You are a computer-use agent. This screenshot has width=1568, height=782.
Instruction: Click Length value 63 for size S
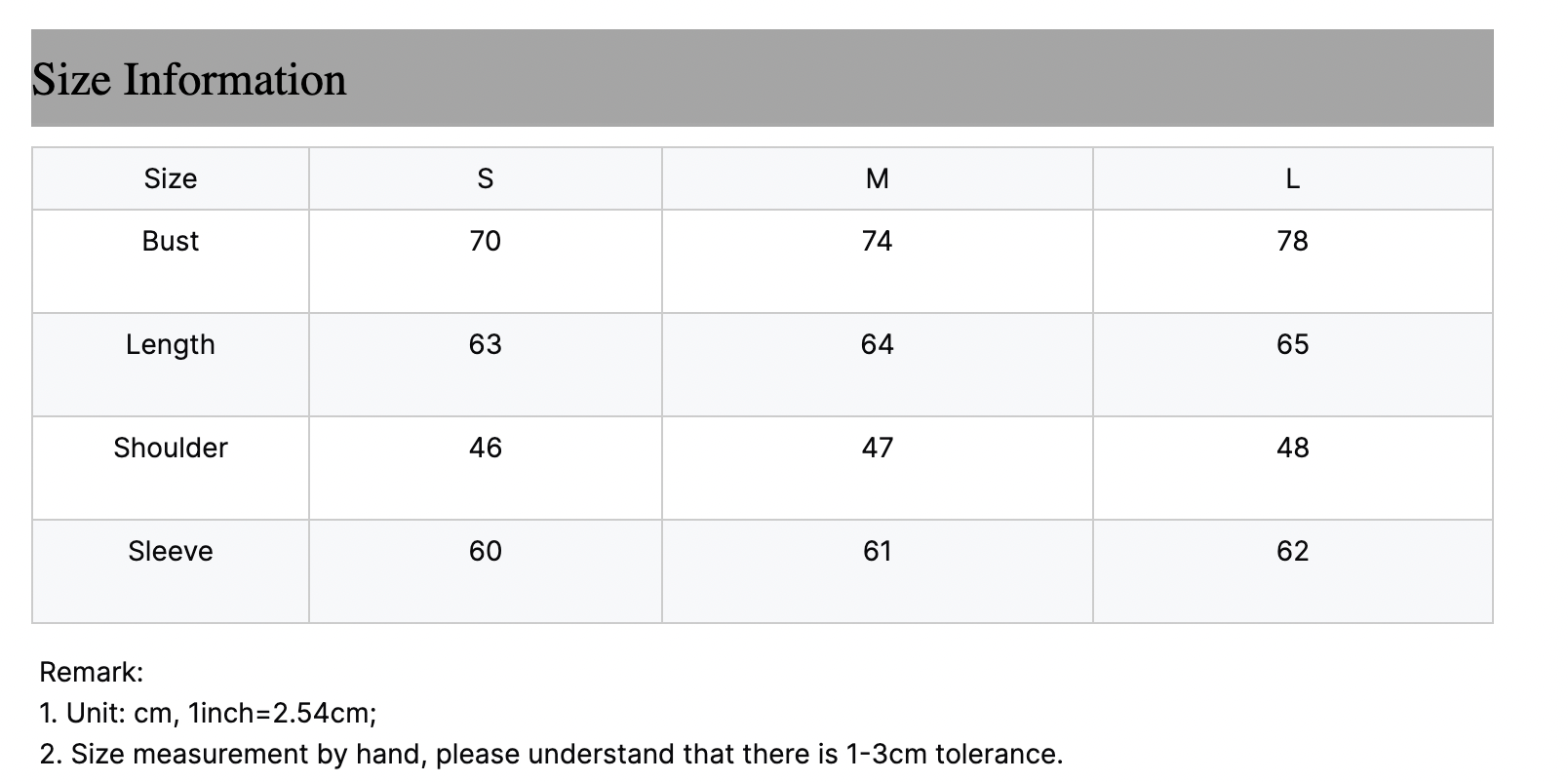point(486,344)
